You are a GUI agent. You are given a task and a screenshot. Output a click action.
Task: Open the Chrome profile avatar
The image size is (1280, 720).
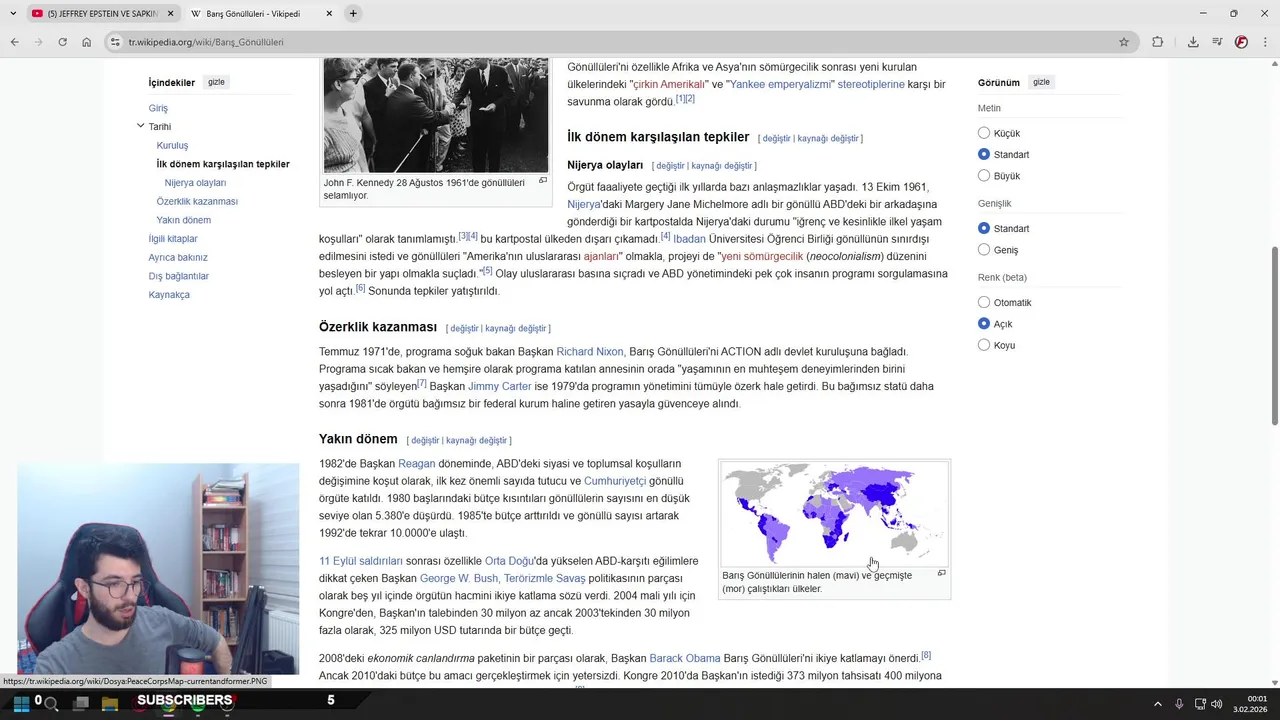[x=1241, y=42]
